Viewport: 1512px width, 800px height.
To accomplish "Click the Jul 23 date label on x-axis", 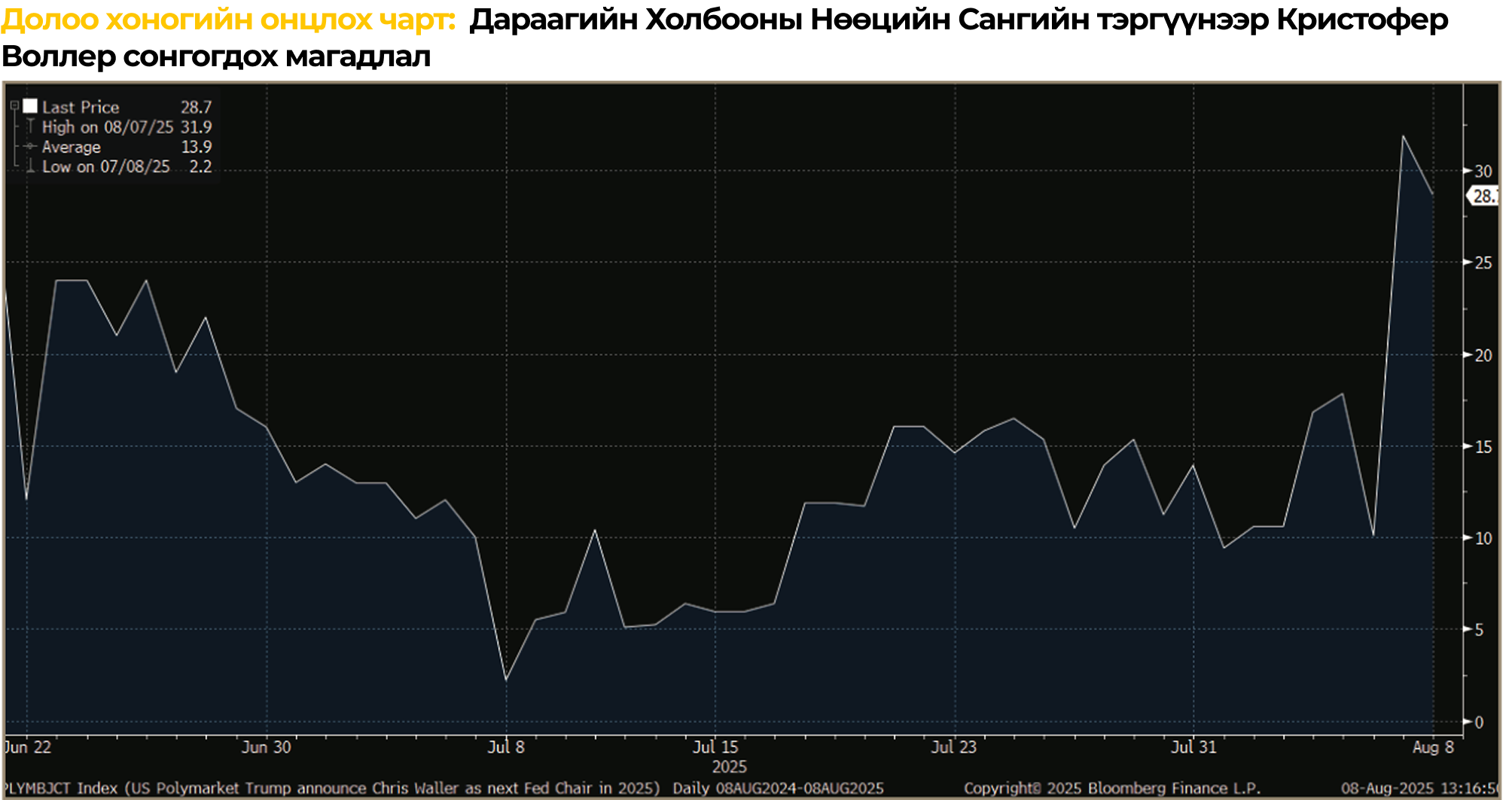I will tap(953, 747).
